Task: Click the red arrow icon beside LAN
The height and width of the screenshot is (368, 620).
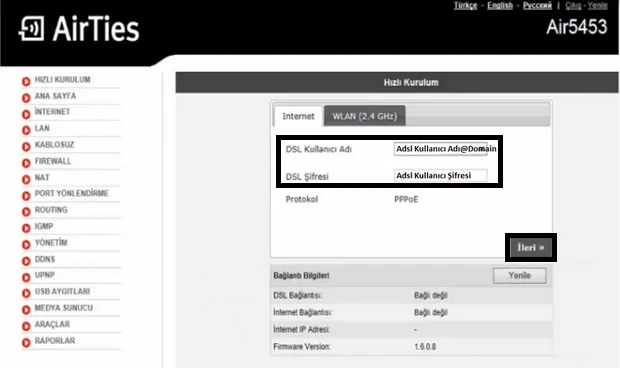Action: 26,130
